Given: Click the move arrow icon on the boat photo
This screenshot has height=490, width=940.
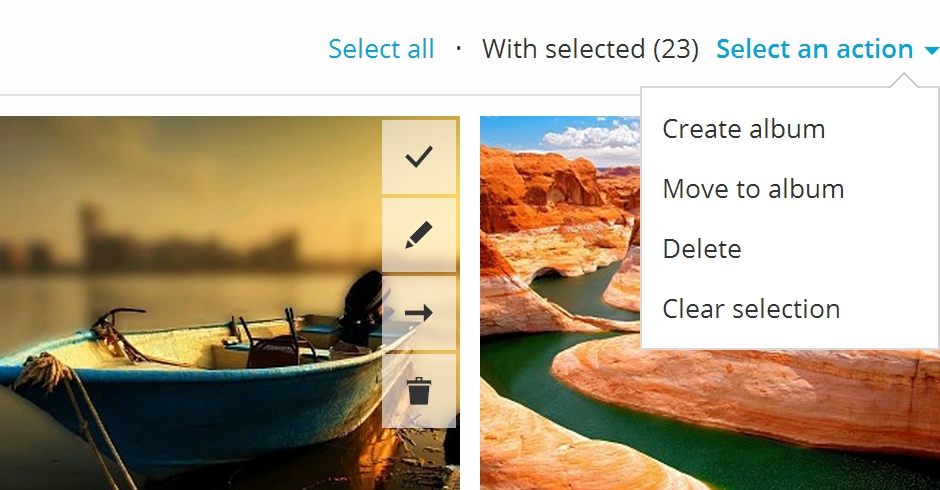Looking at the screenshot, I should [419, 313].
